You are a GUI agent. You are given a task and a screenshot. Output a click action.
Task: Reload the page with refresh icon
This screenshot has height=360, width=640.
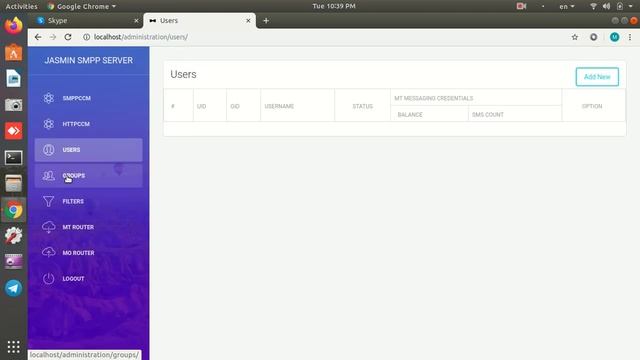(68, 37)
